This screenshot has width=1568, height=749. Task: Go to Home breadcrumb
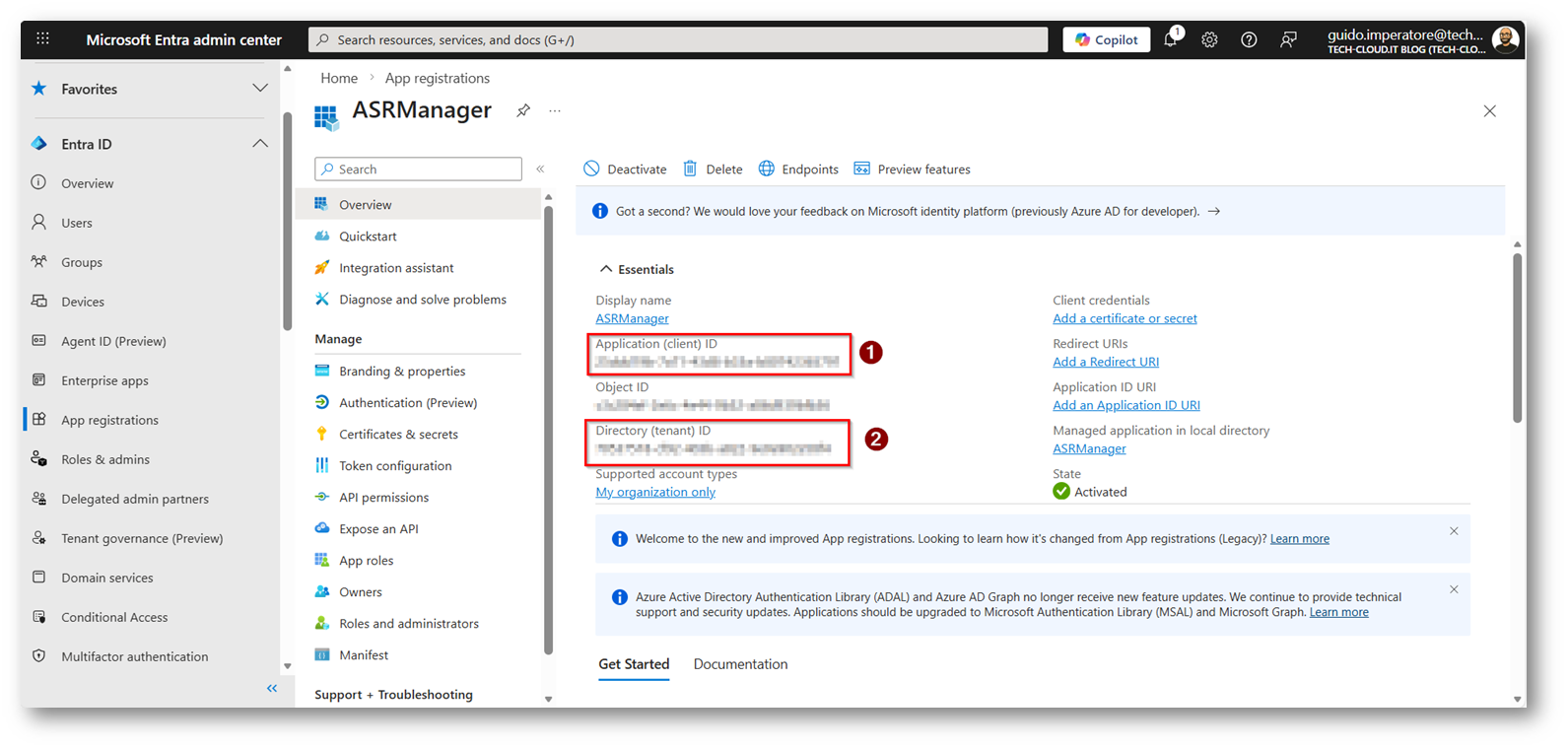339,78
